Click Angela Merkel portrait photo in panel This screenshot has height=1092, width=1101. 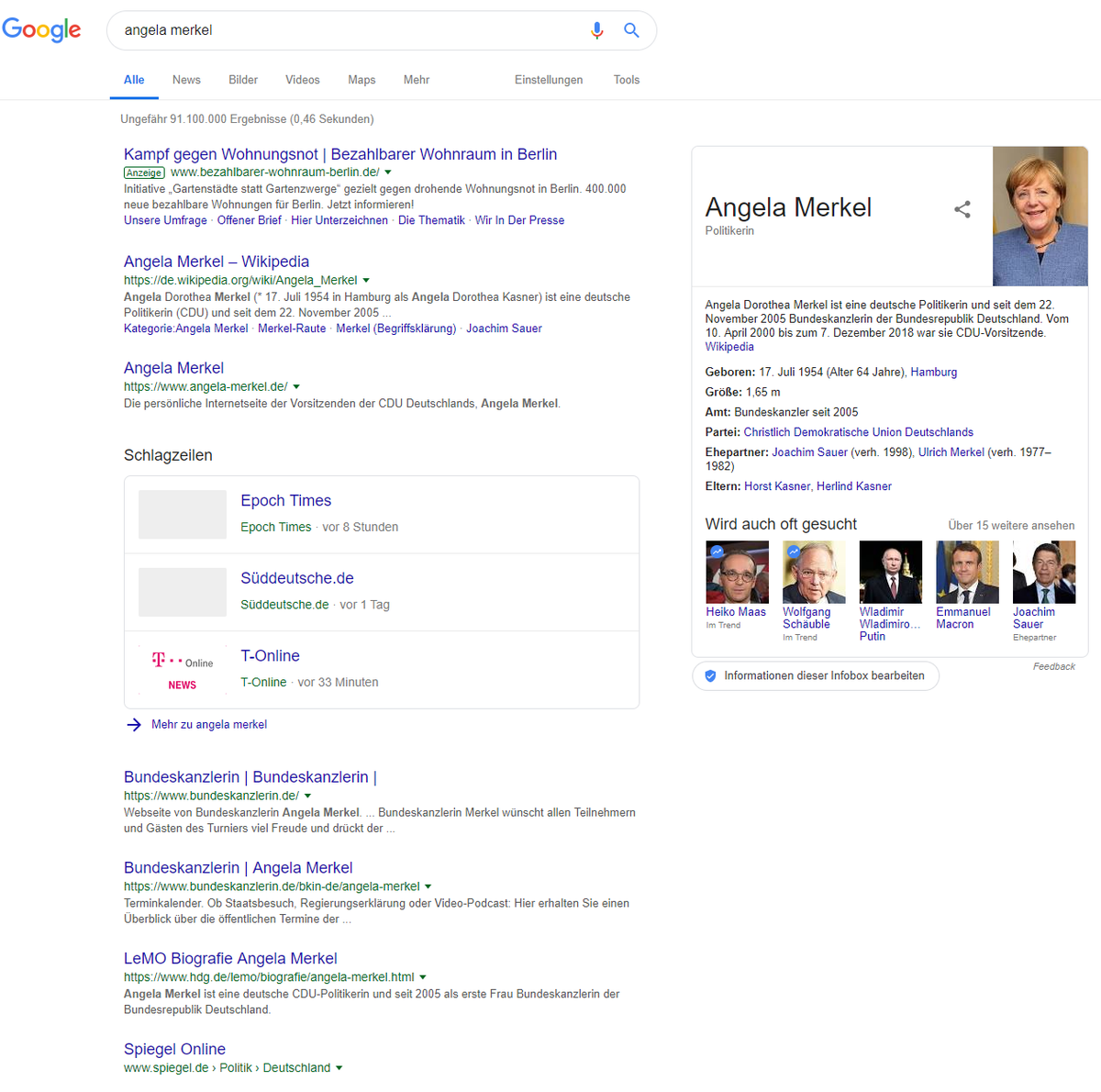(1040, 217)
